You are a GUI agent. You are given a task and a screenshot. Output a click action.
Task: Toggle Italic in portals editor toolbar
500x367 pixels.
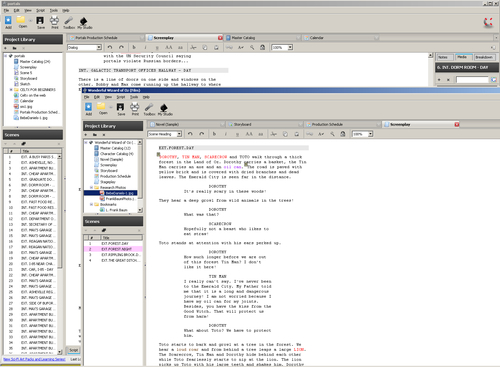click(x=145, y=48)
